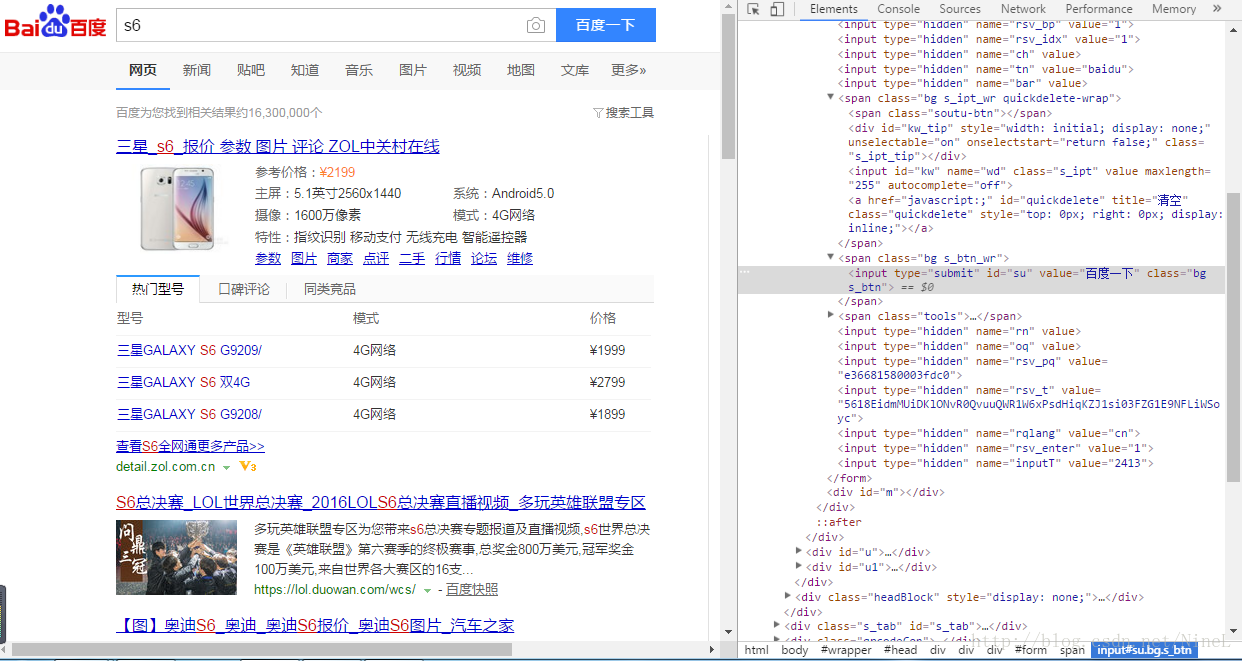Open the 论坛 link
The width and height of the screenshot is (1242, 661).
(484, 258)
